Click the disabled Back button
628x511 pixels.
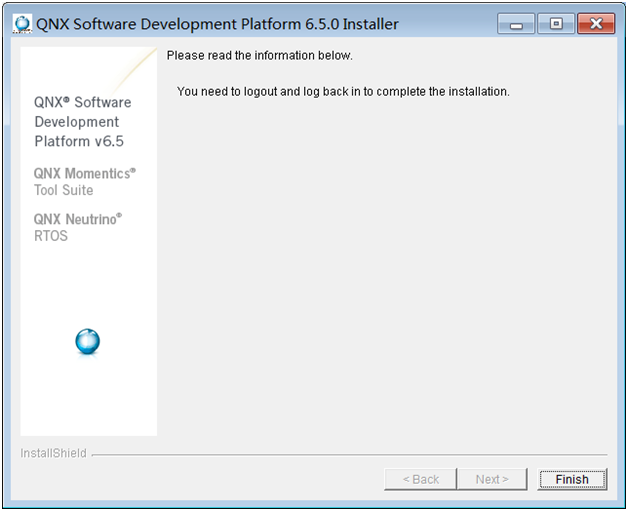point(420,479)
